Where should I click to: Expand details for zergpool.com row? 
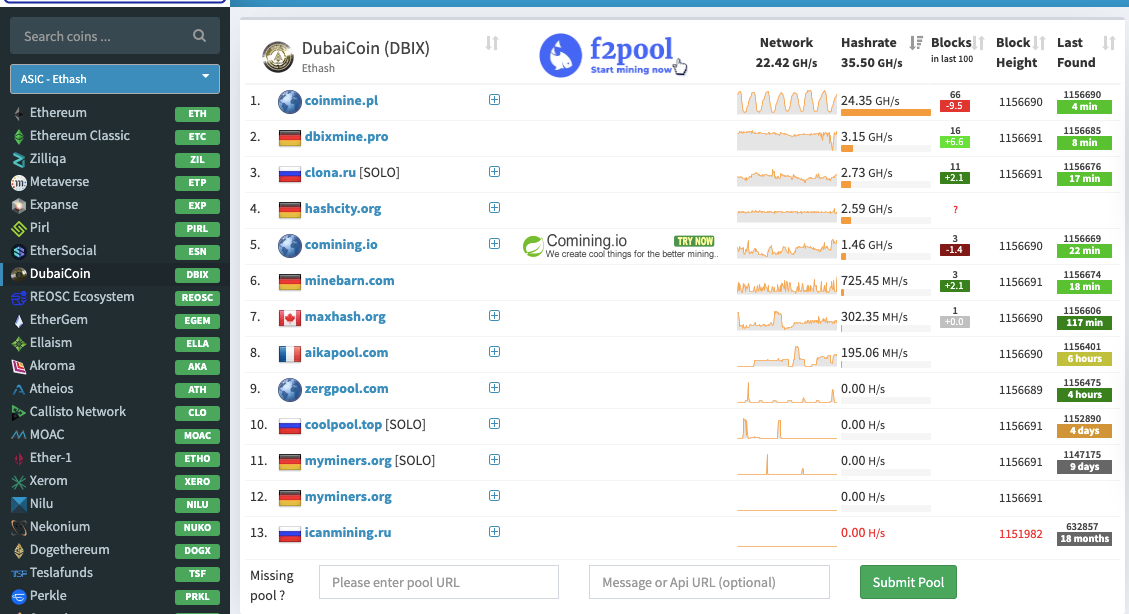click(494, 387)
